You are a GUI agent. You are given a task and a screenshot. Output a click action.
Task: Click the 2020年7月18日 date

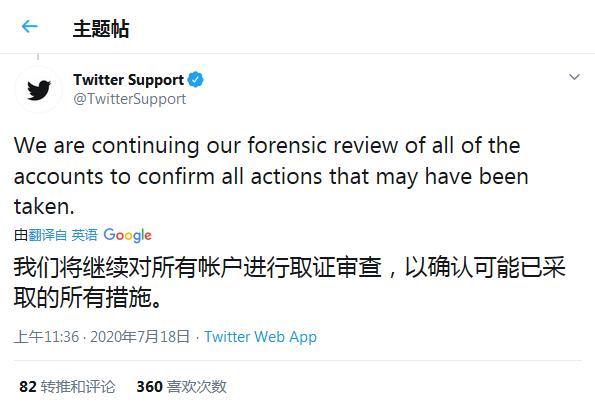tap(140, 337)
